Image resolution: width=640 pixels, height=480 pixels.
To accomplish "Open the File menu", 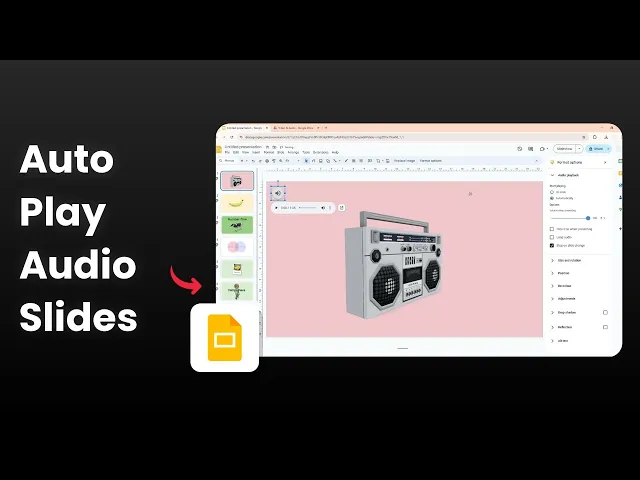I will coord(227,152).
